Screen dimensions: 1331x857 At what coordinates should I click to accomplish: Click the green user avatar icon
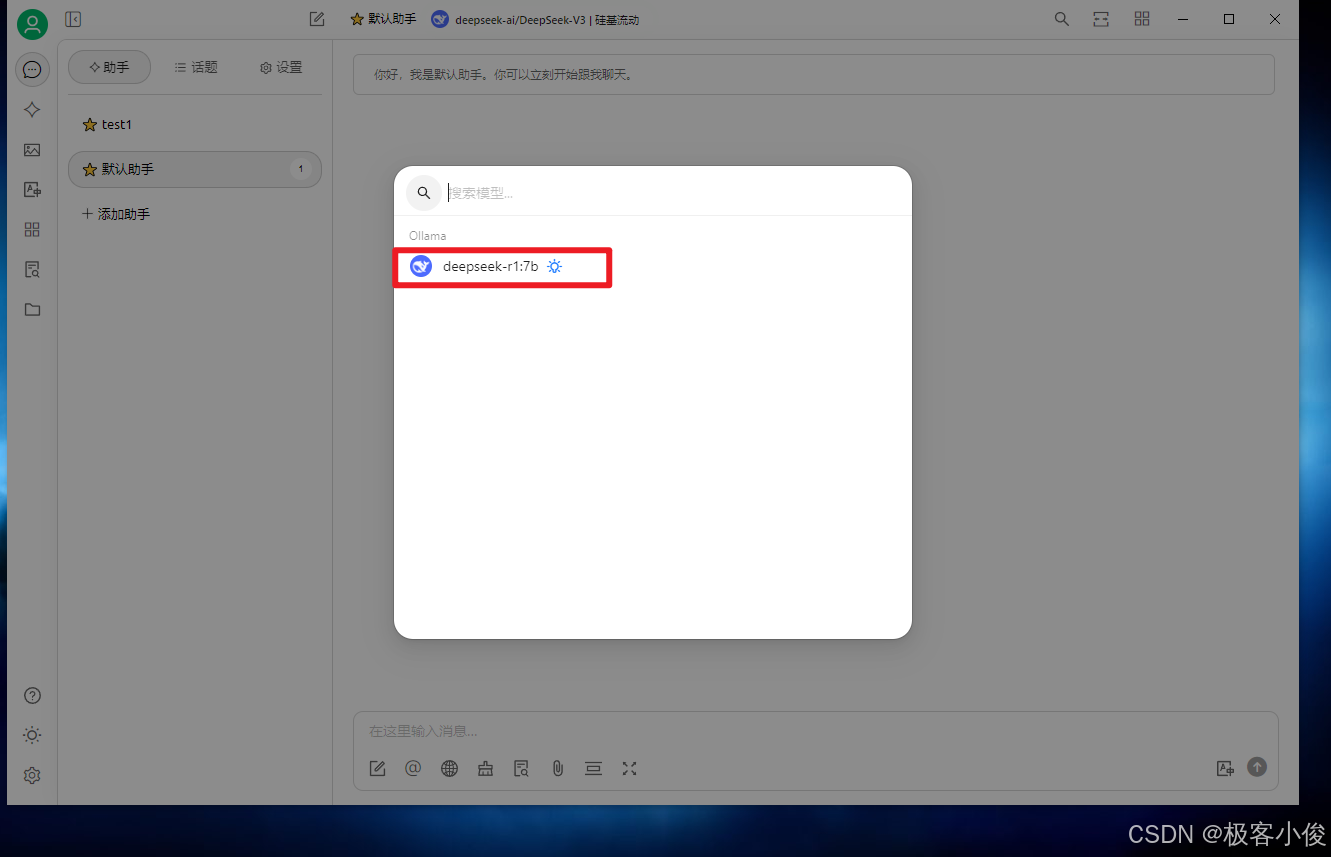32,24
